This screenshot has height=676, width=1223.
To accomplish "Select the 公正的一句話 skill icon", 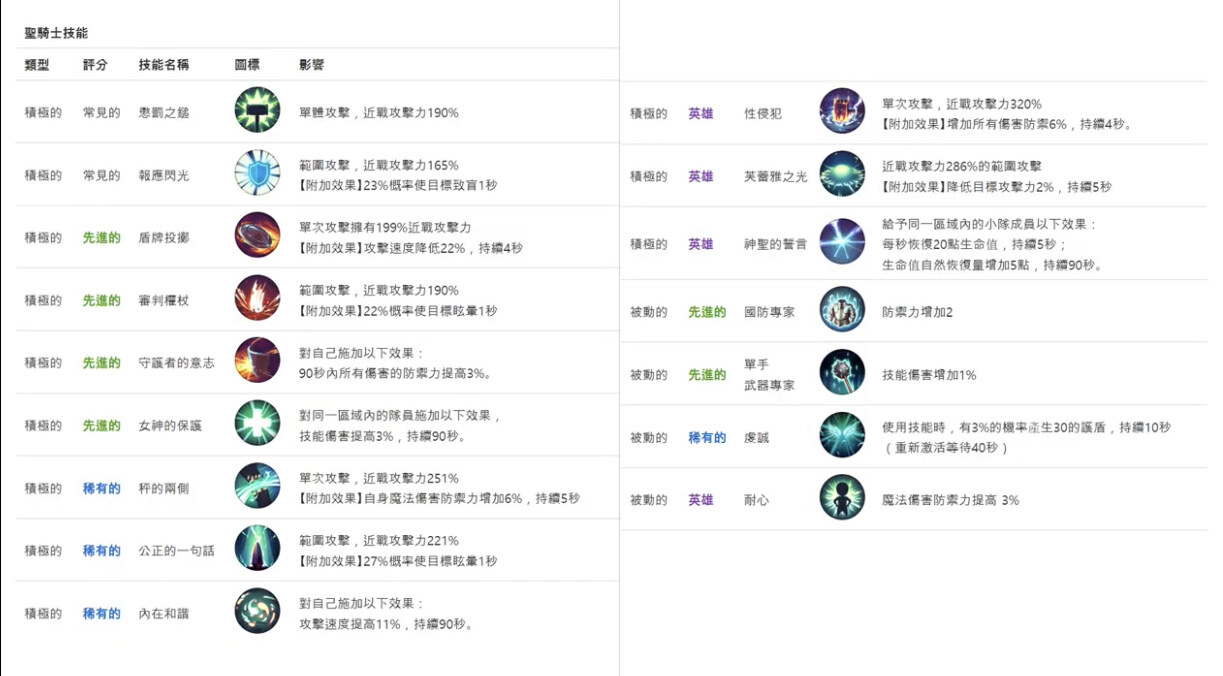I will (257, 549).
